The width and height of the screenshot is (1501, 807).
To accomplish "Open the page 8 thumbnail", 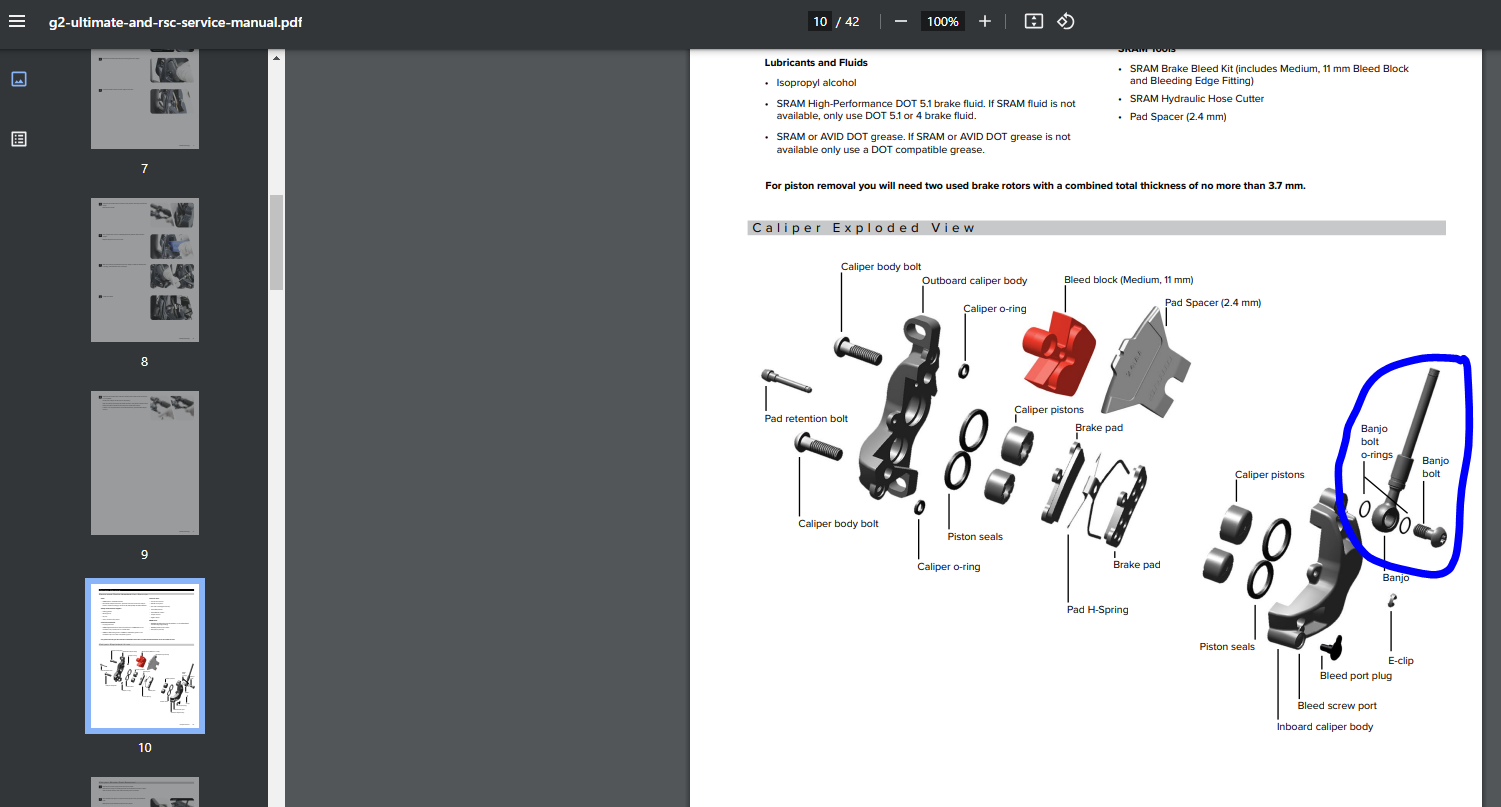I will (145, 270).
